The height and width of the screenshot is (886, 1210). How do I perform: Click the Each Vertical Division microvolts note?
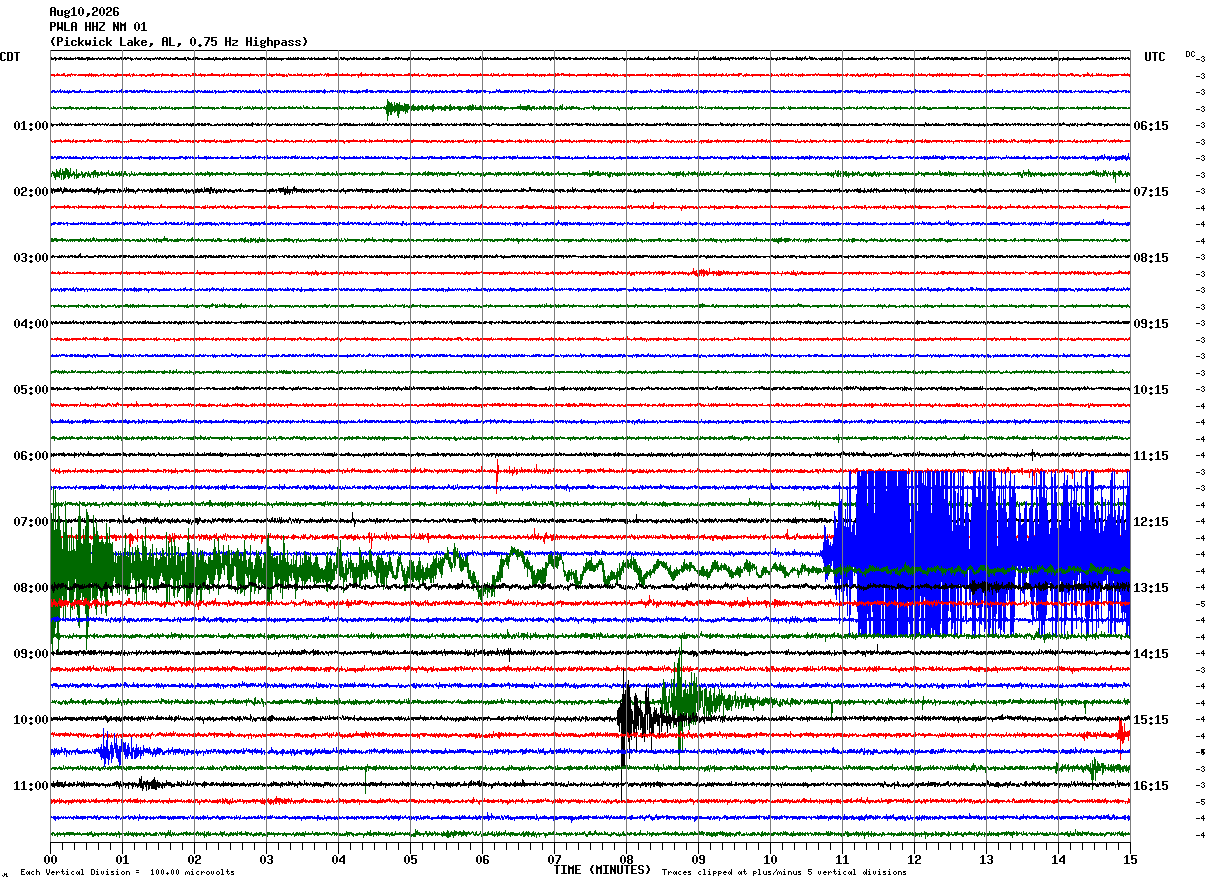coord(127,873)
